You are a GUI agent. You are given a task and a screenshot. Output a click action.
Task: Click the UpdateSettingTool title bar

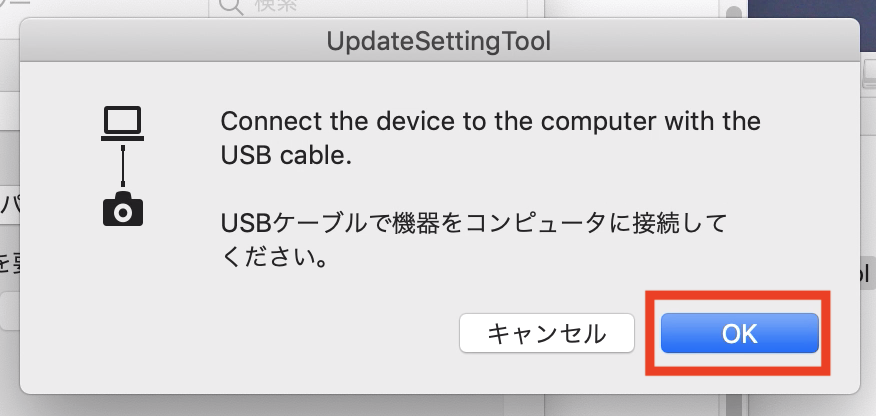coord(439,42)
